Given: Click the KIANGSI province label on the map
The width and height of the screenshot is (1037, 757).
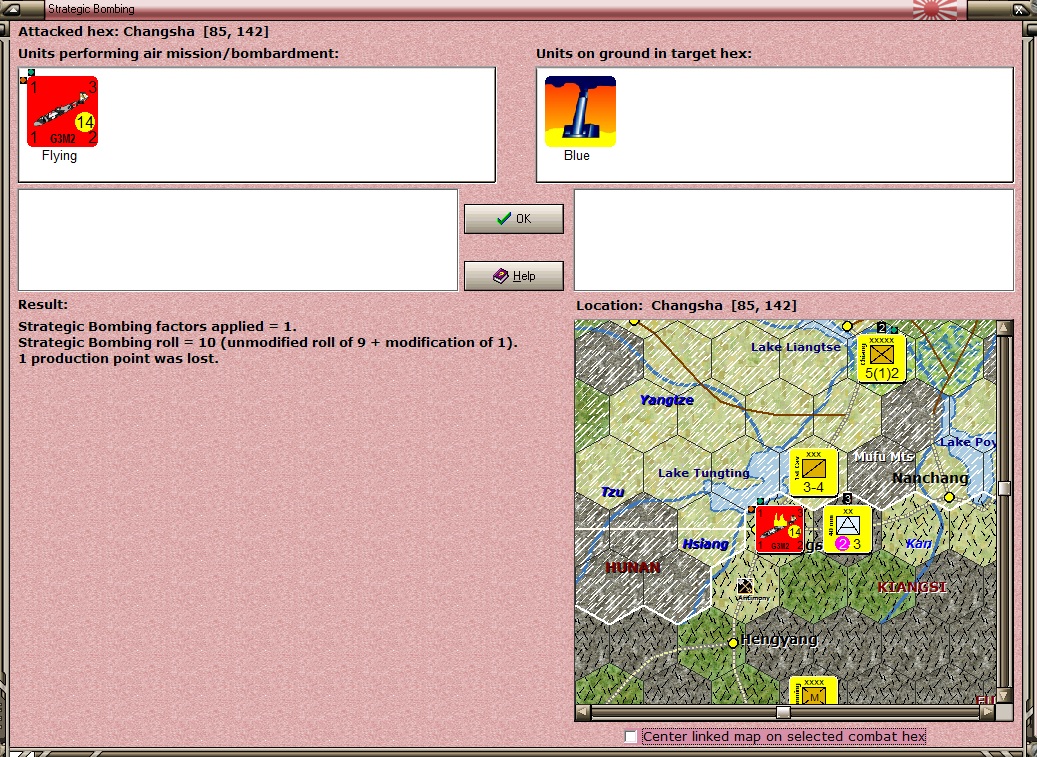Looking at the screenshot, I should tap(911, 586).
